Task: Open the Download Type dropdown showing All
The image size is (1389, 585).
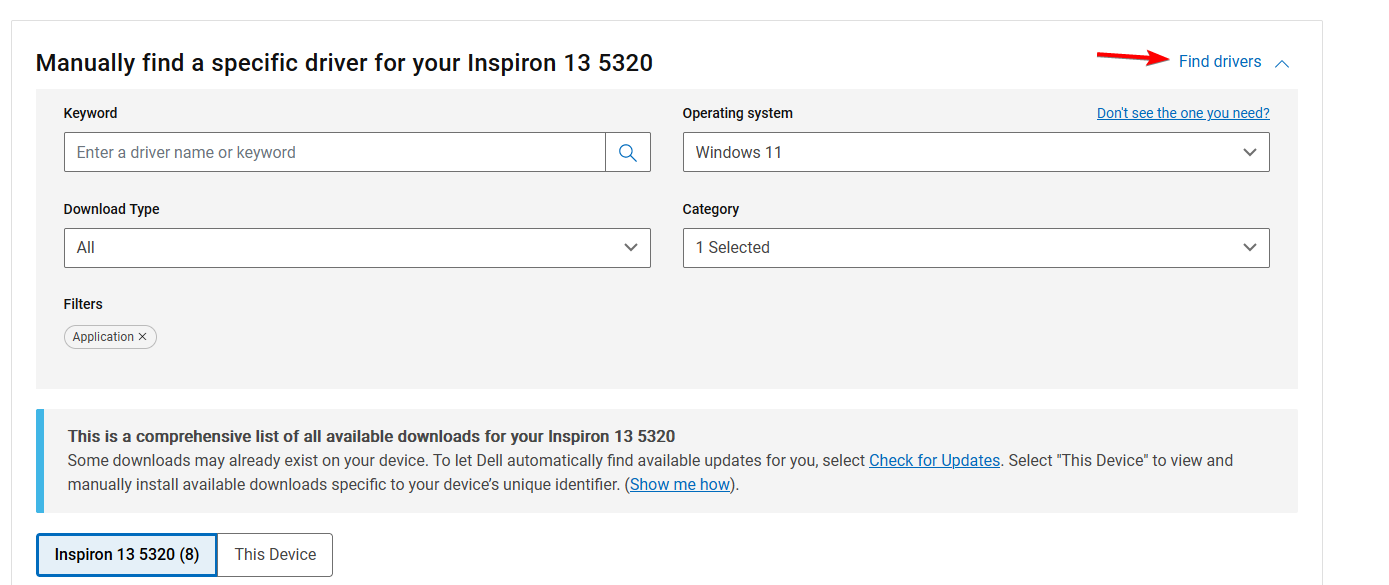Action: pyautogui.click(x=340, y=247)
